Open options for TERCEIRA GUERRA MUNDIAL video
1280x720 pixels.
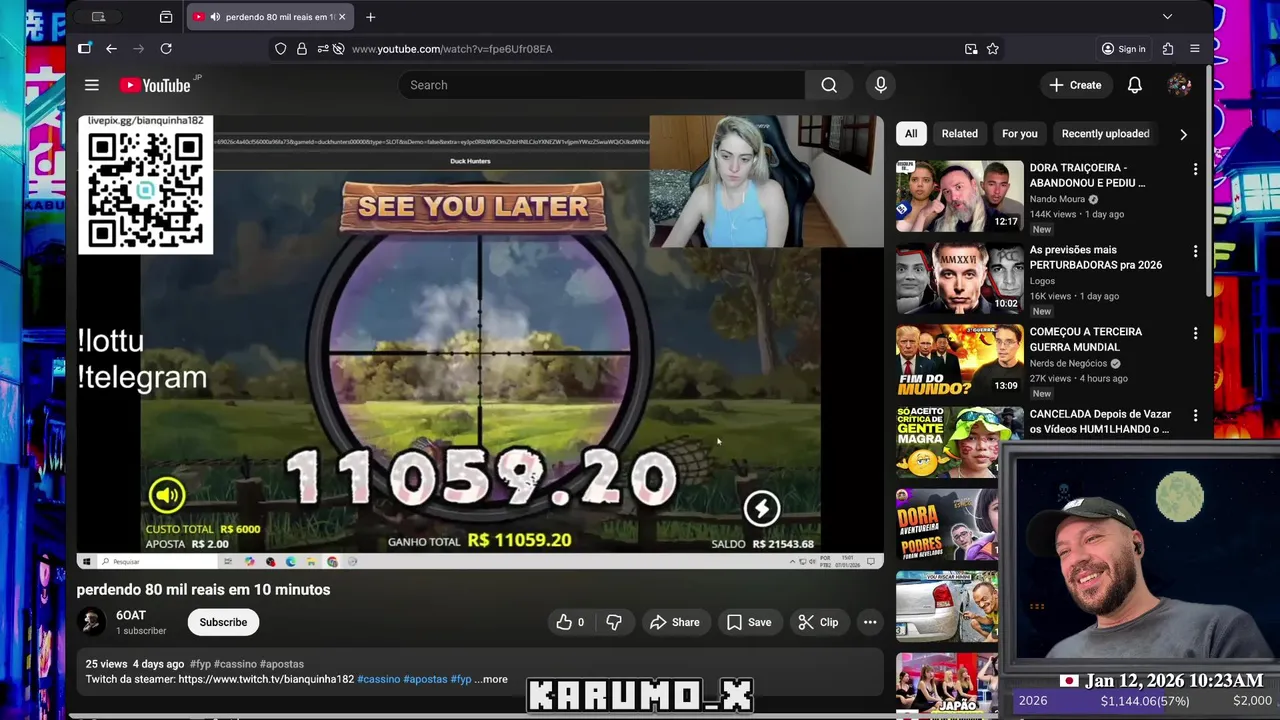(1195, 334)
